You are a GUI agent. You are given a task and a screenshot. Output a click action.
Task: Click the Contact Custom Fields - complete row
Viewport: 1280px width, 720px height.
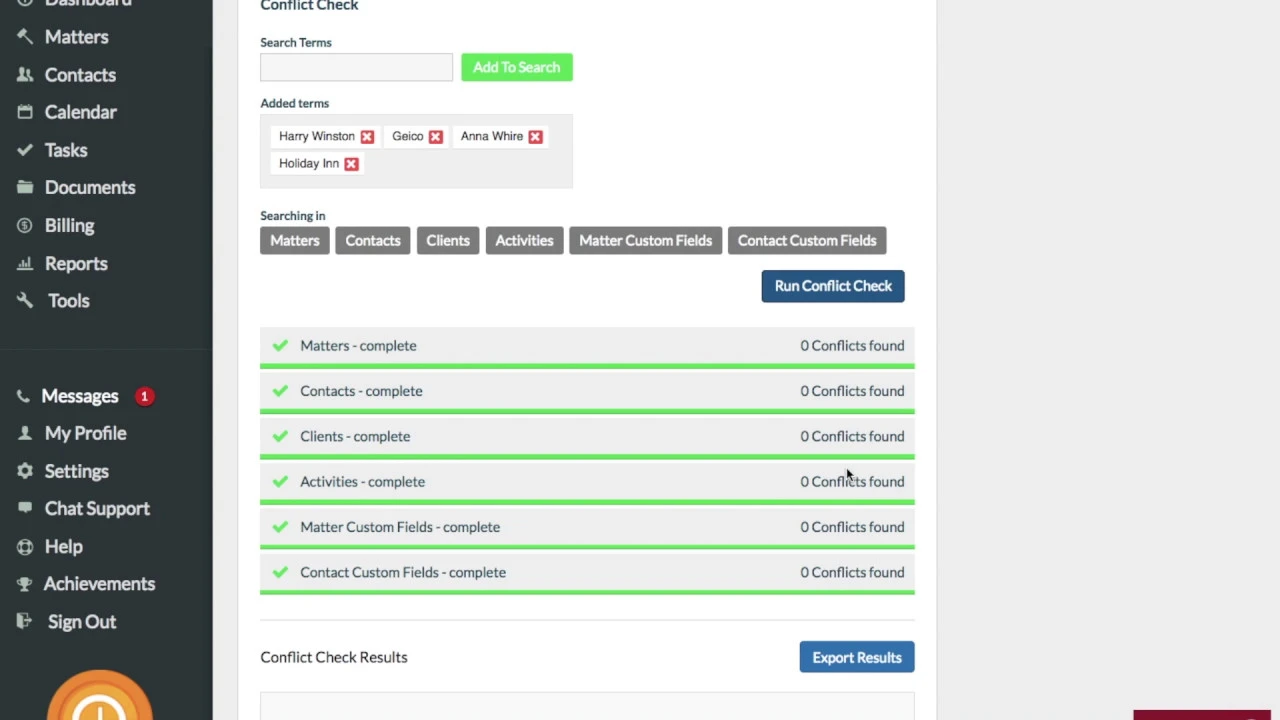(x=587, y=572)
